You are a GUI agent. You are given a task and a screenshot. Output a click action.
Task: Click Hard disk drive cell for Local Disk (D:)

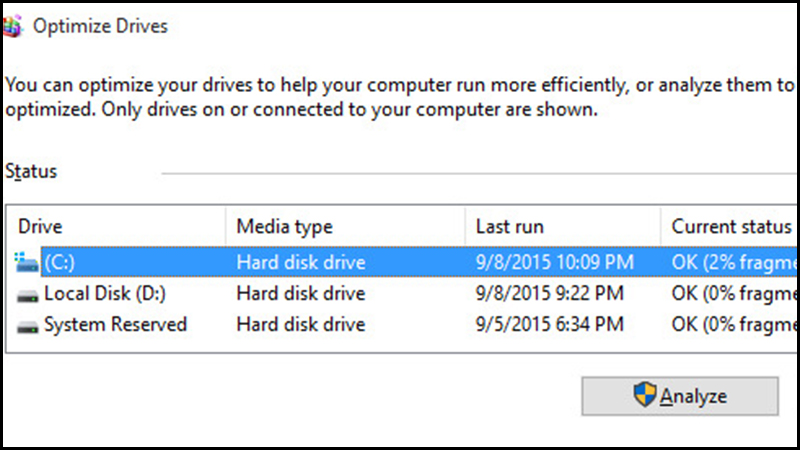[301, 293]
